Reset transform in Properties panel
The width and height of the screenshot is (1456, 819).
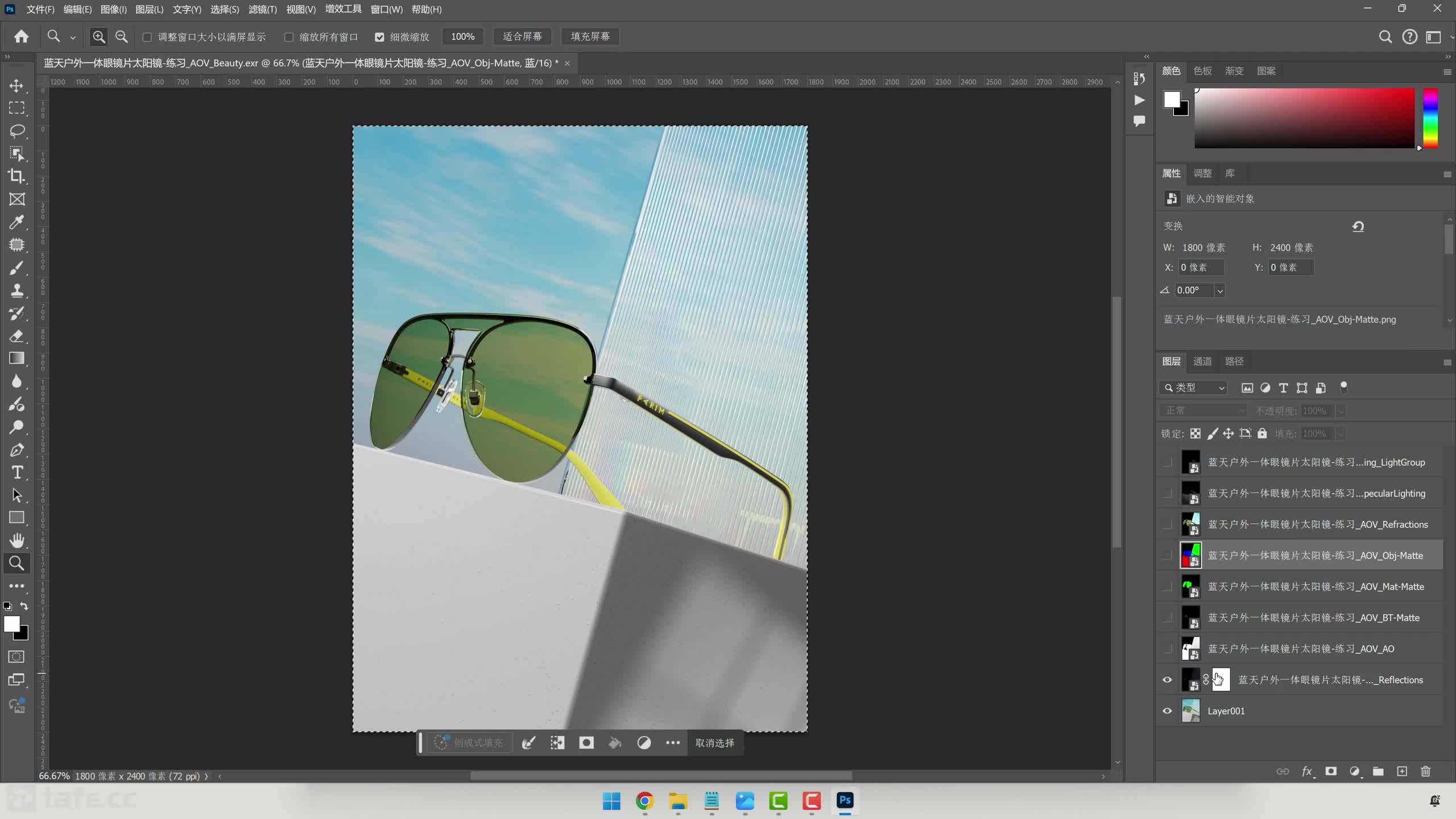tap(1358, 226)
